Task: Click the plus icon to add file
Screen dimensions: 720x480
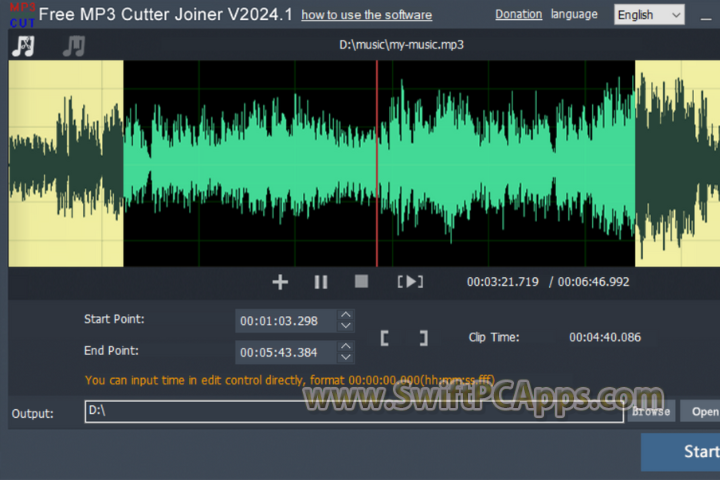Action: coord(280,282)
